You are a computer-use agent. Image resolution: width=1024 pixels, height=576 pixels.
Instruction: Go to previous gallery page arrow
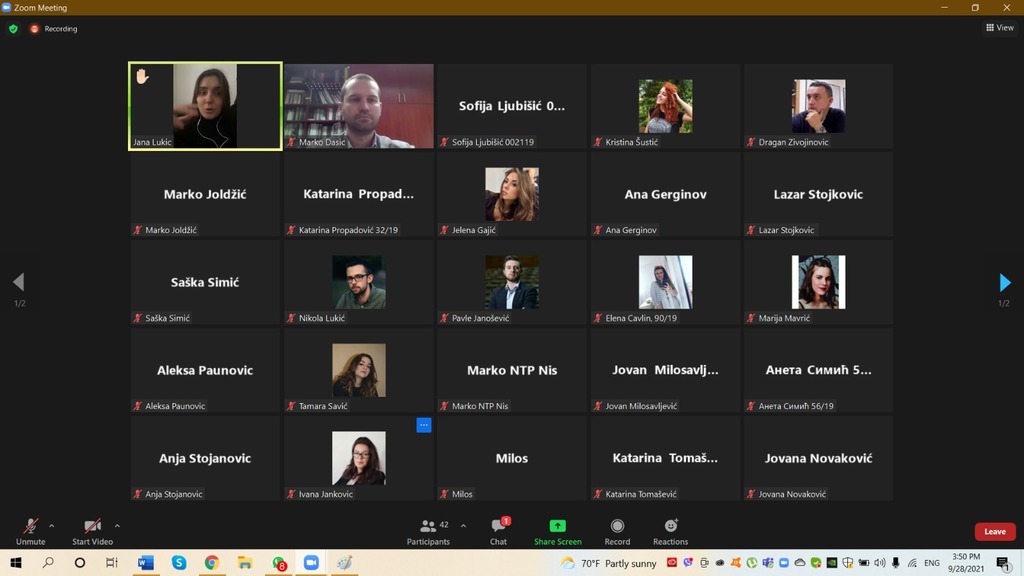(x=18, y=282)
